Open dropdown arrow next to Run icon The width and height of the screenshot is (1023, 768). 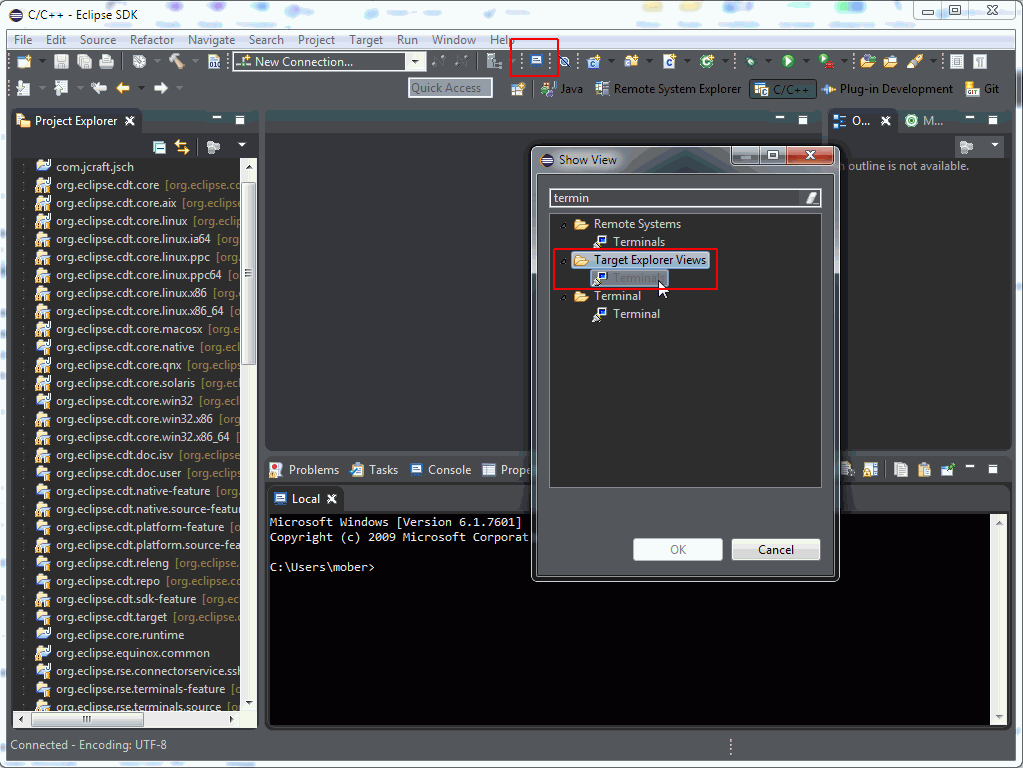[806, 61]
